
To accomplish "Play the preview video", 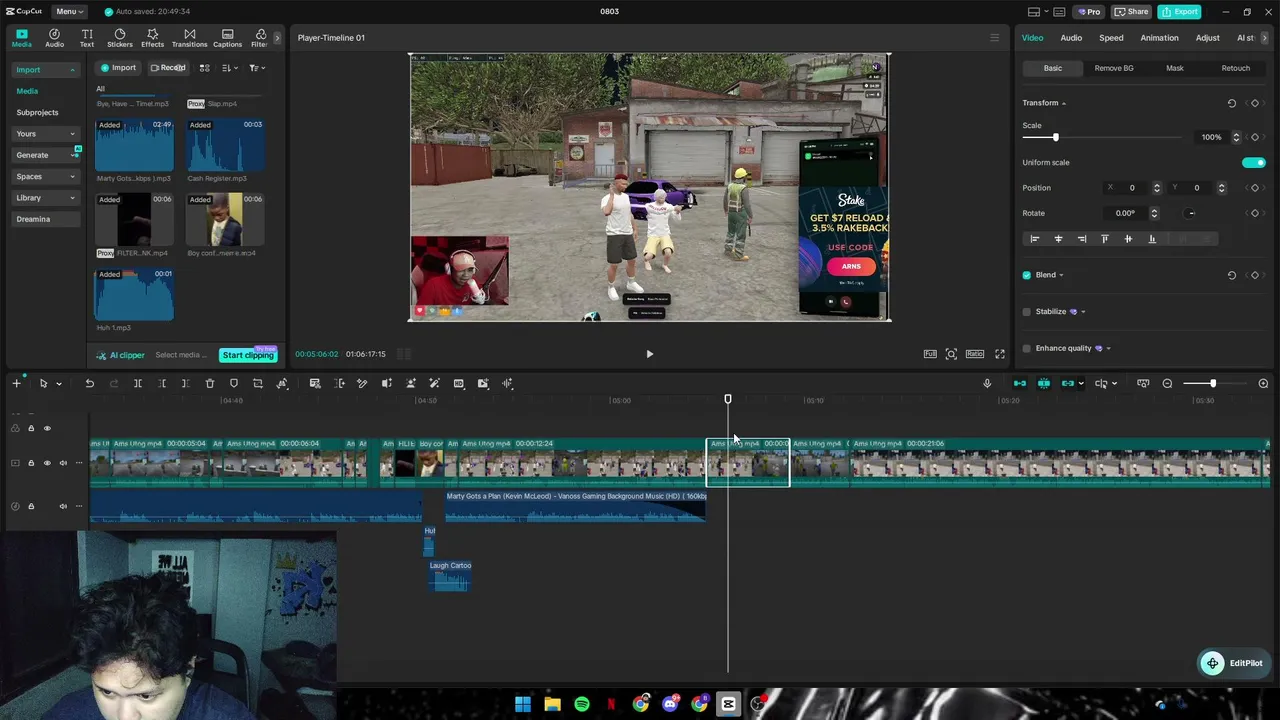I will [x=649, y=354].
